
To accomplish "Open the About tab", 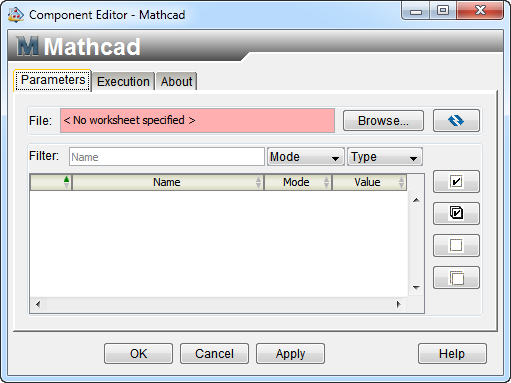I will point(176,81).
